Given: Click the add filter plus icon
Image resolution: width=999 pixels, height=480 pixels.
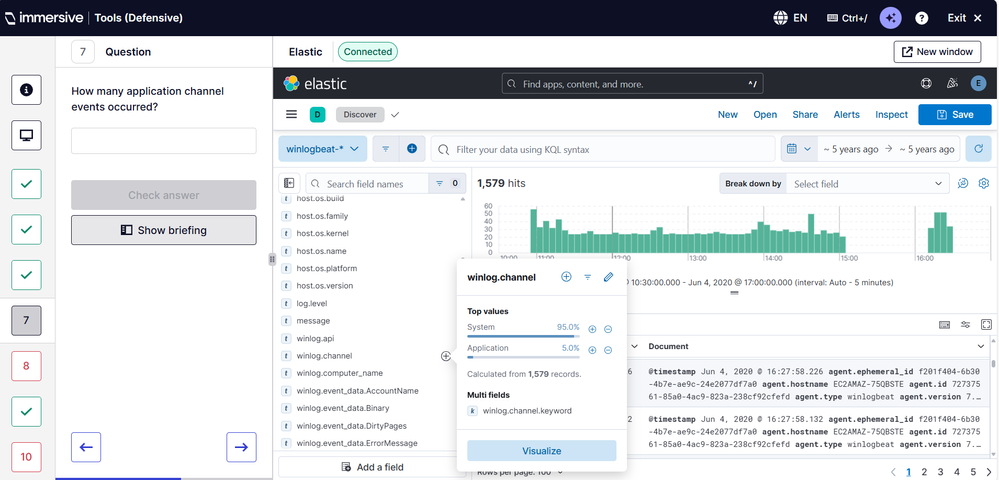Looking at the screenshot, I should pos(411,149).
